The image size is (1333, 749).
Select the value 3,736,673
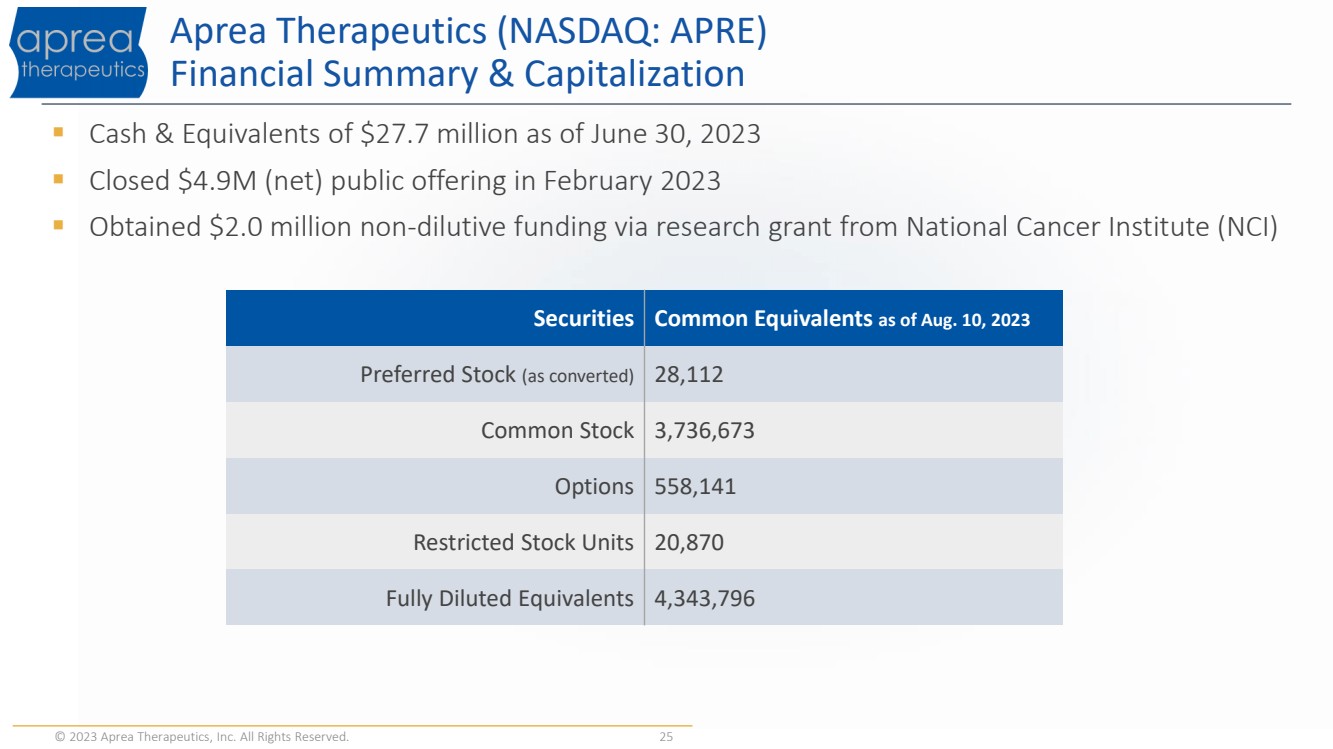(x=704, y=431)
